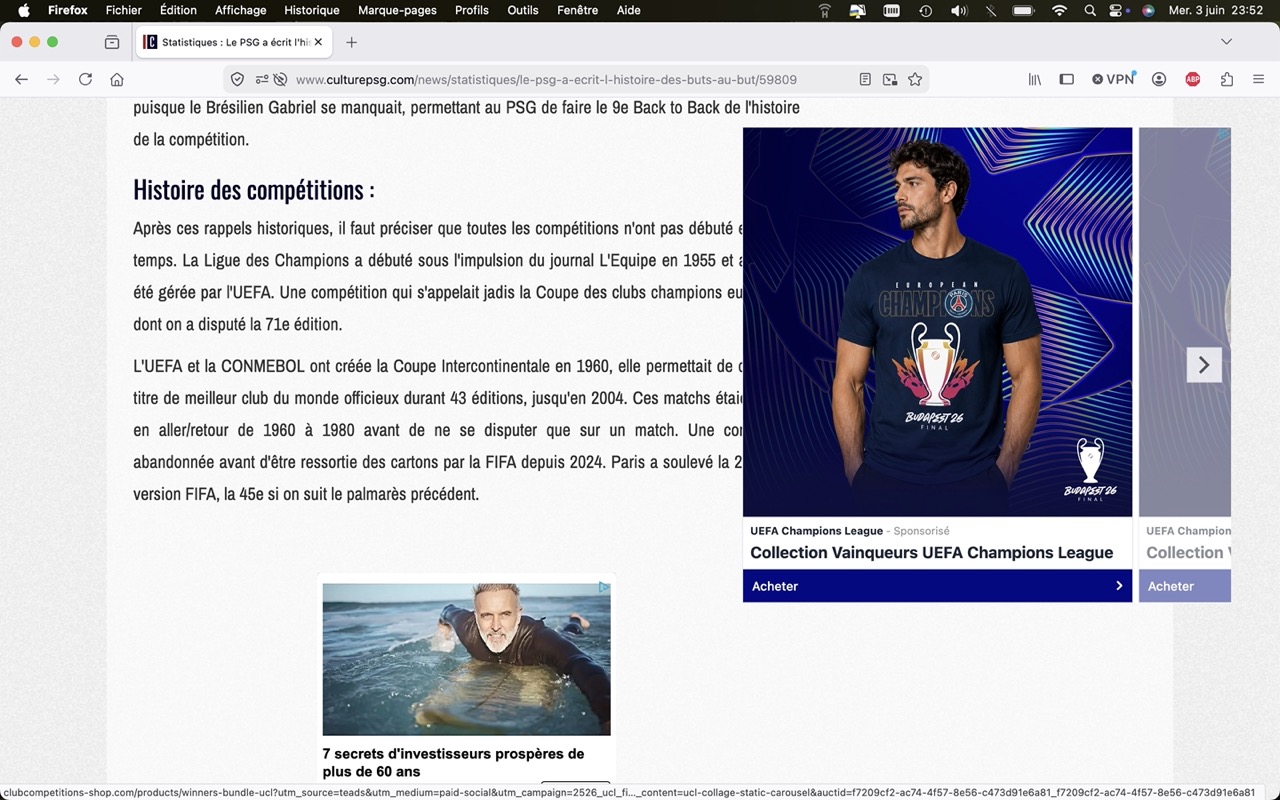Open the Édition menu
Image resolution: width=1280 pixels, height=800 pixels.
179,11
